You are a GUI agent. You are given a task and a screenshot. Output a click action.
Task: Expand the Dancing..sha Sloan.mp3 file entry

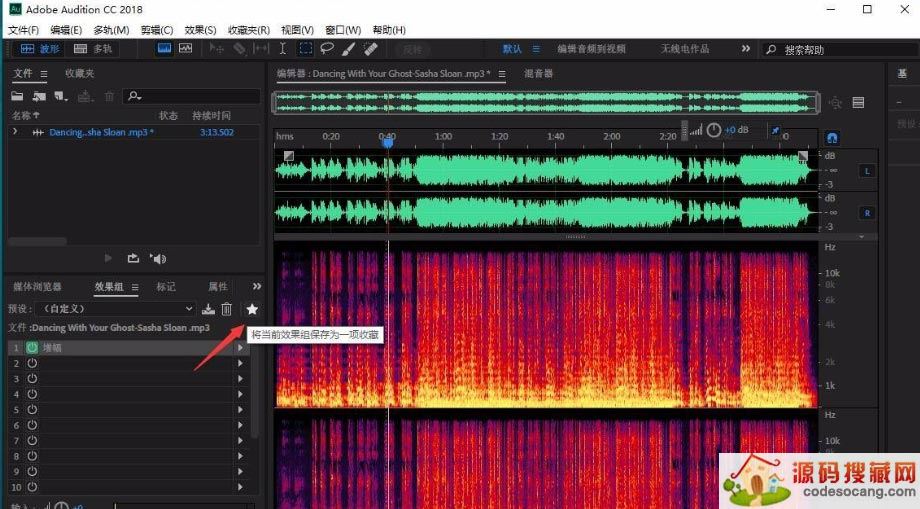(x=15, y=132)
